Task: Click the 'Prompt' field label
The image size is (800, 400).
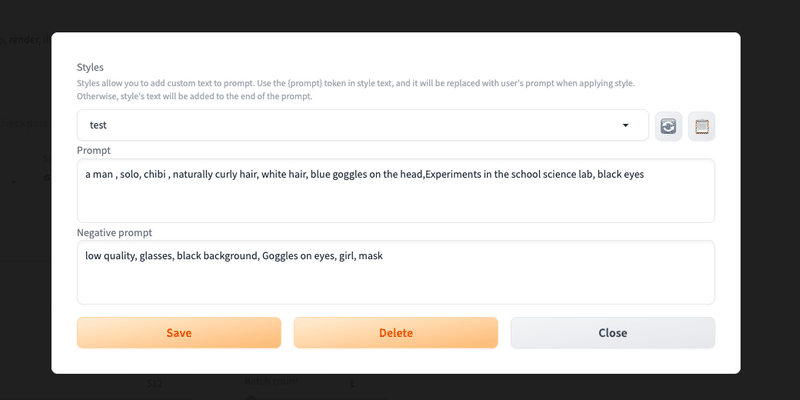Action: tap(95, 149)
